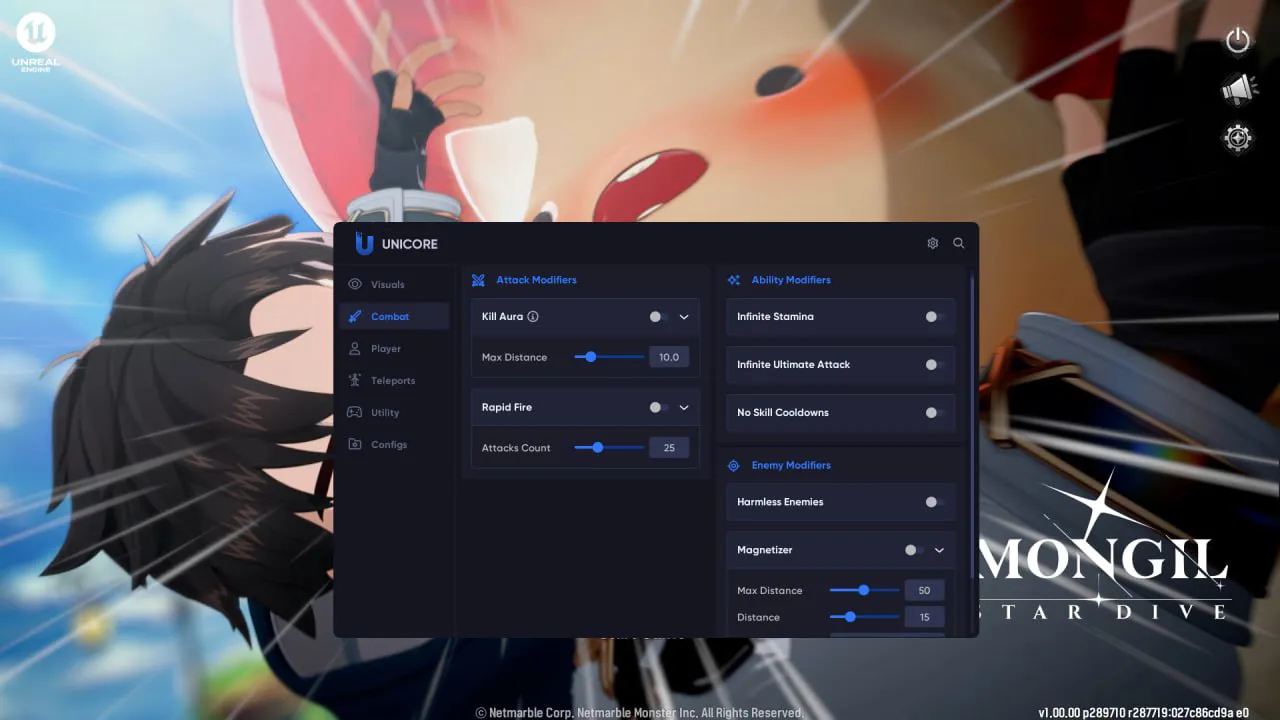This screenshot has height=720, width=1280.
Task: Open the game settings gear icon below megaphone
Action: [1238, 138]
